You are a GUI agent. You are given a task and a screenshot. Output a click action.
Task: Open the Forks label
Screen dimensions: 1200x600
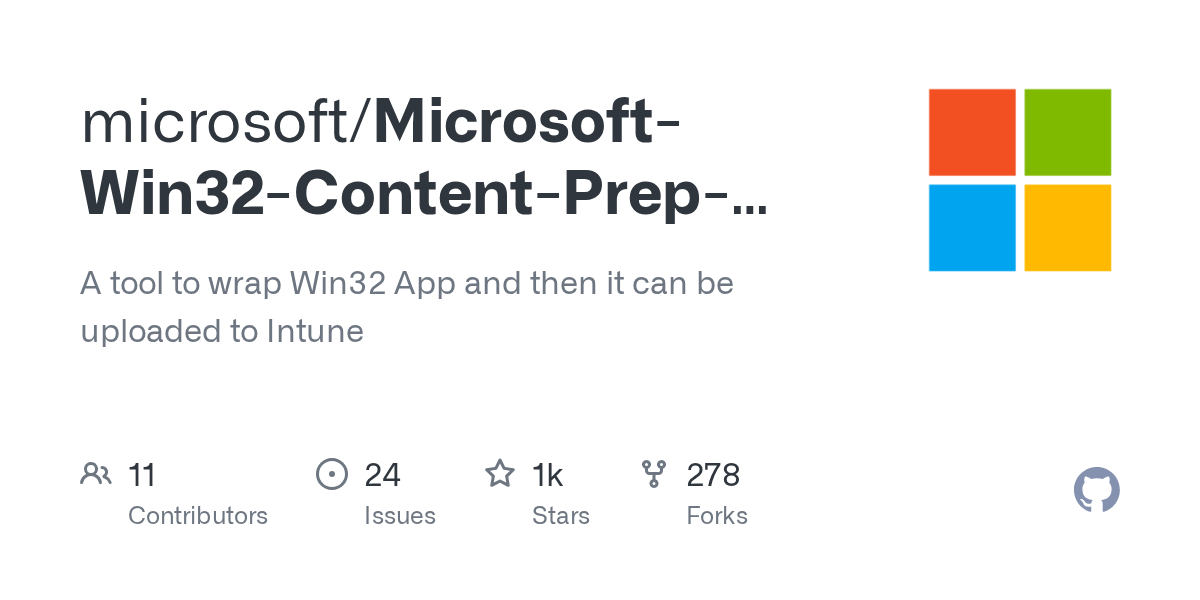click(x=717, y=516)
